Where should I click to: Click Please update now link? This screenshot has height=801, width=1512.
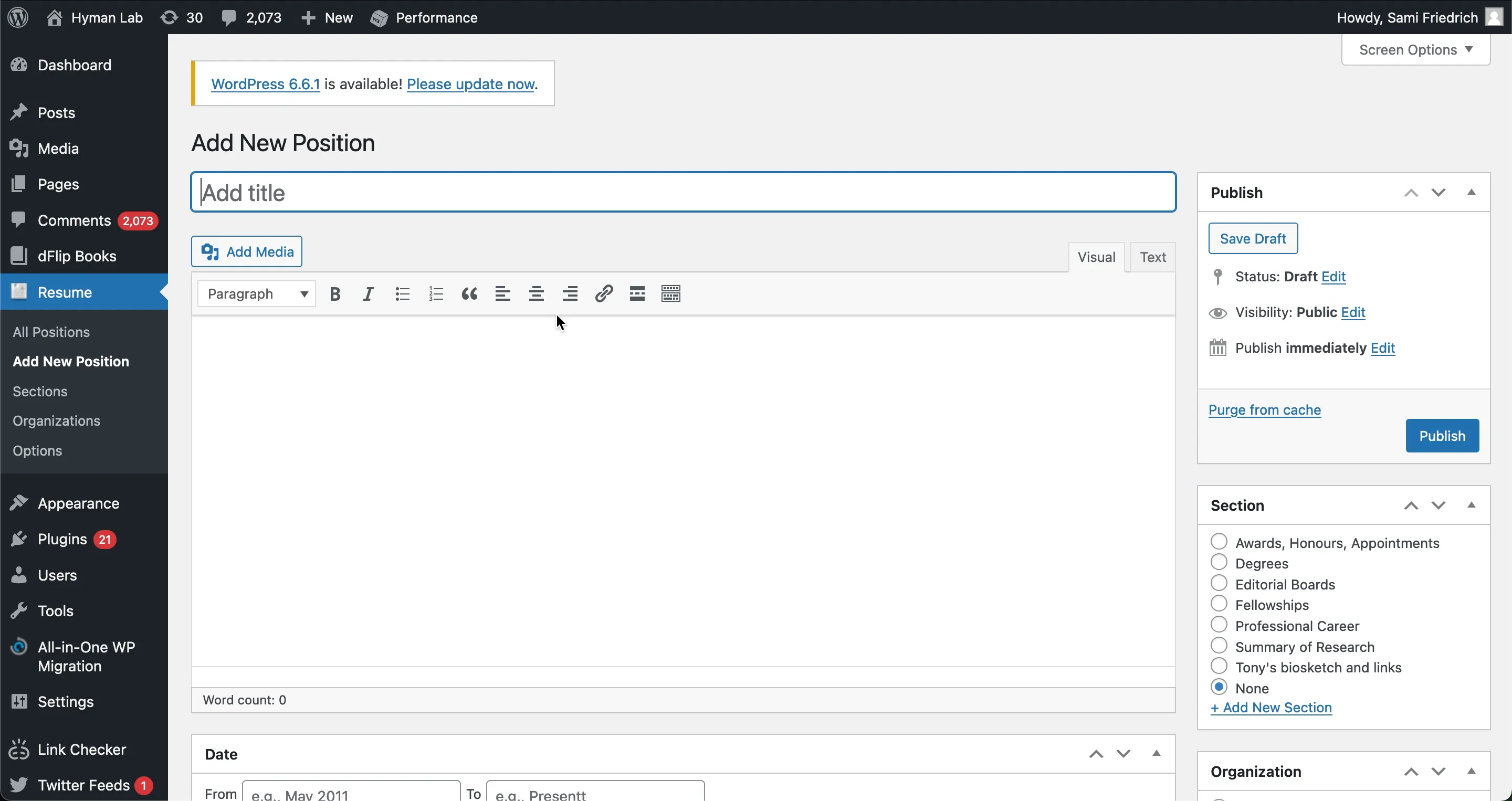click(470, 84)
